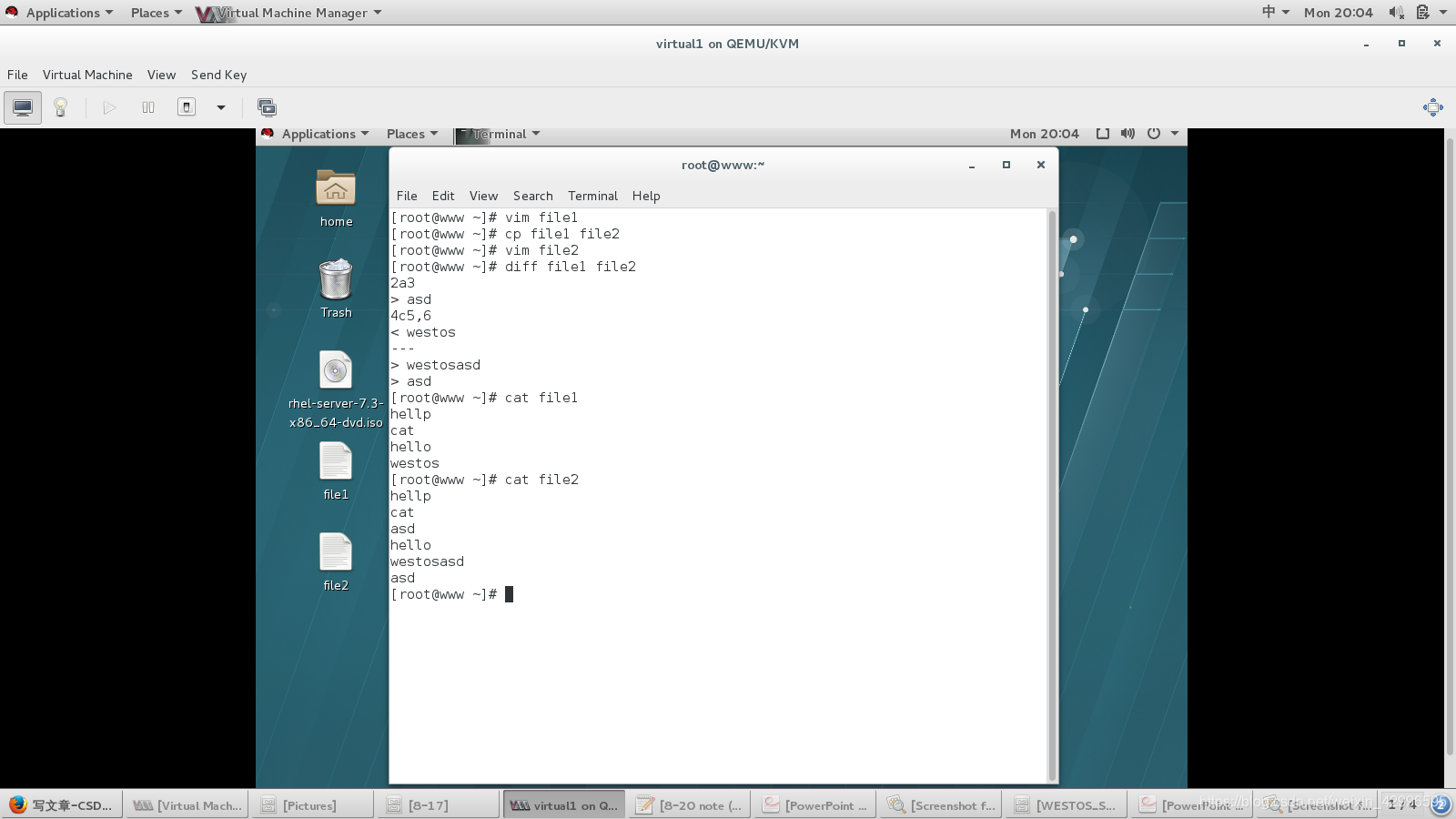Shut down the virtual machine

[x=187, y=107]
